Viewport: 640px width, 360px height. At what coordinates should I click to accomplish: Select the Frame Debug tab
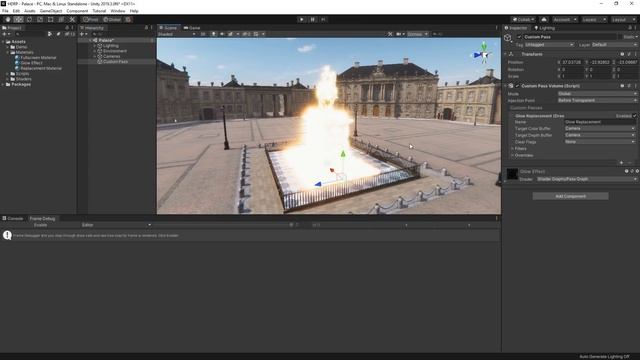pos(42,218)
